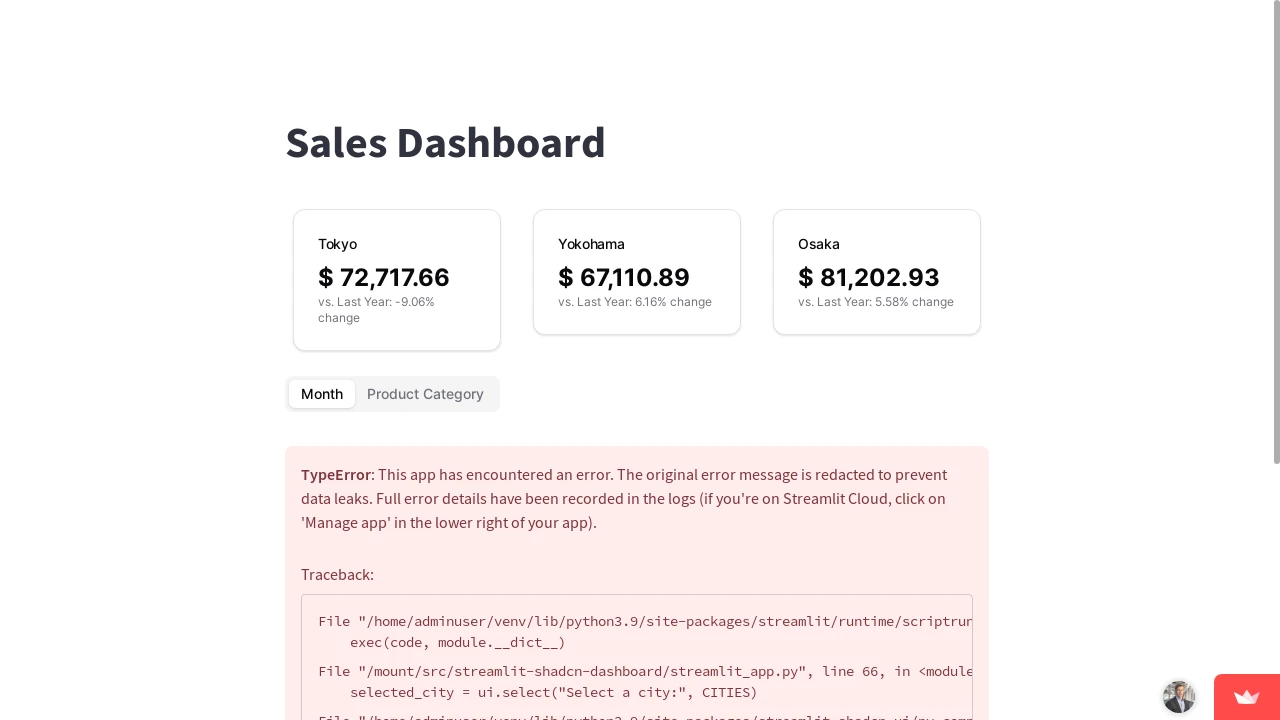
Task: Click Osaka's 5.58% change text
Action: click(875, 302)
